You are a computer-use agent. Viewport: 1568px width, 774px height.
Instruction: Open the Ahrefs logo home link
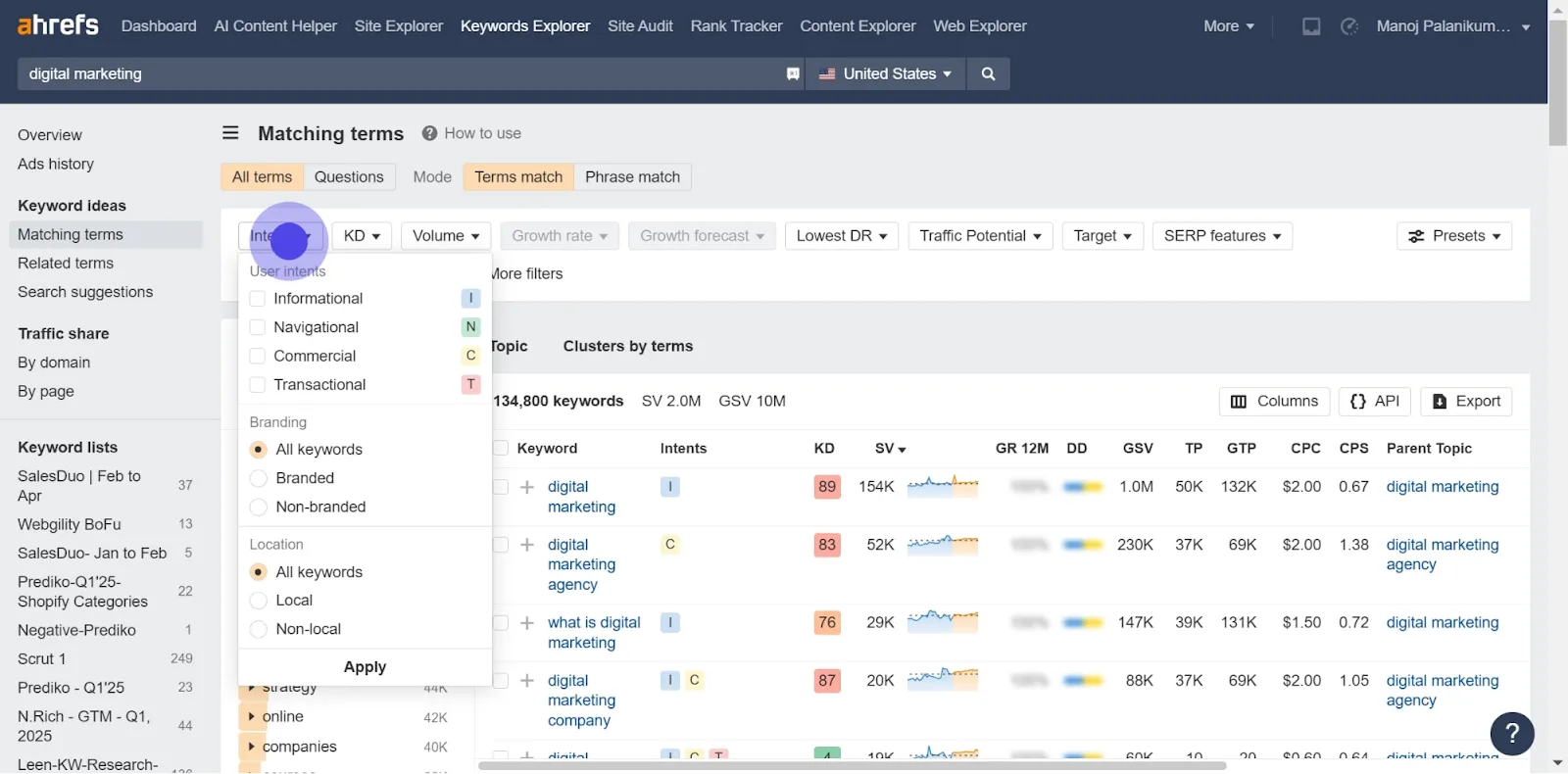point(59,24)
